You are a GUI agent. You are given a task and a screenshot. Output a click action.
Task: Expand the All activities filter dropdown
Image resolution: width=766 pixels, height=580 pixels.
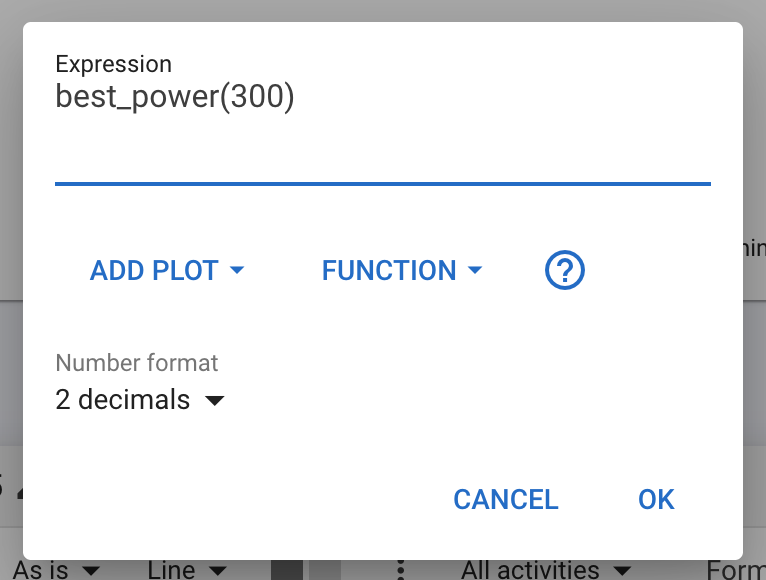pyautogui.click(x=546, y=571)
